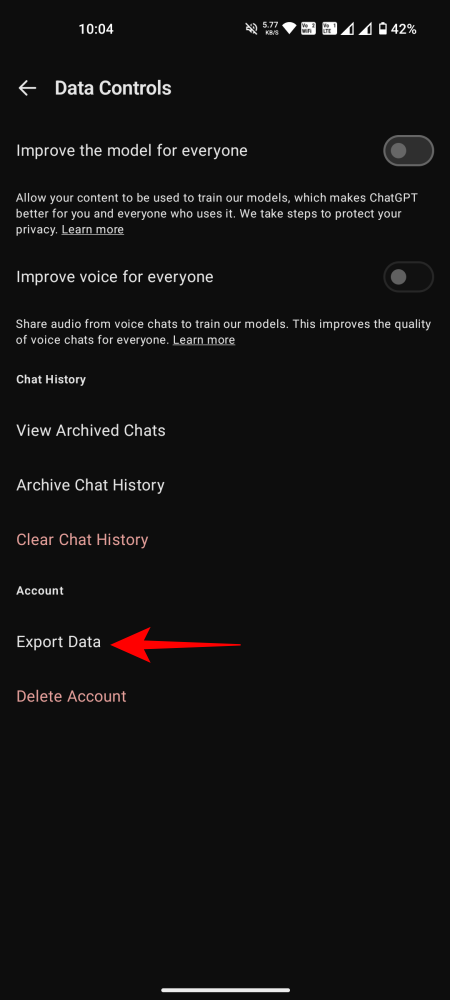Tap the VoWiFi indicator icon in status bar
Screen dimensions: 450x1000
[308, 29]
